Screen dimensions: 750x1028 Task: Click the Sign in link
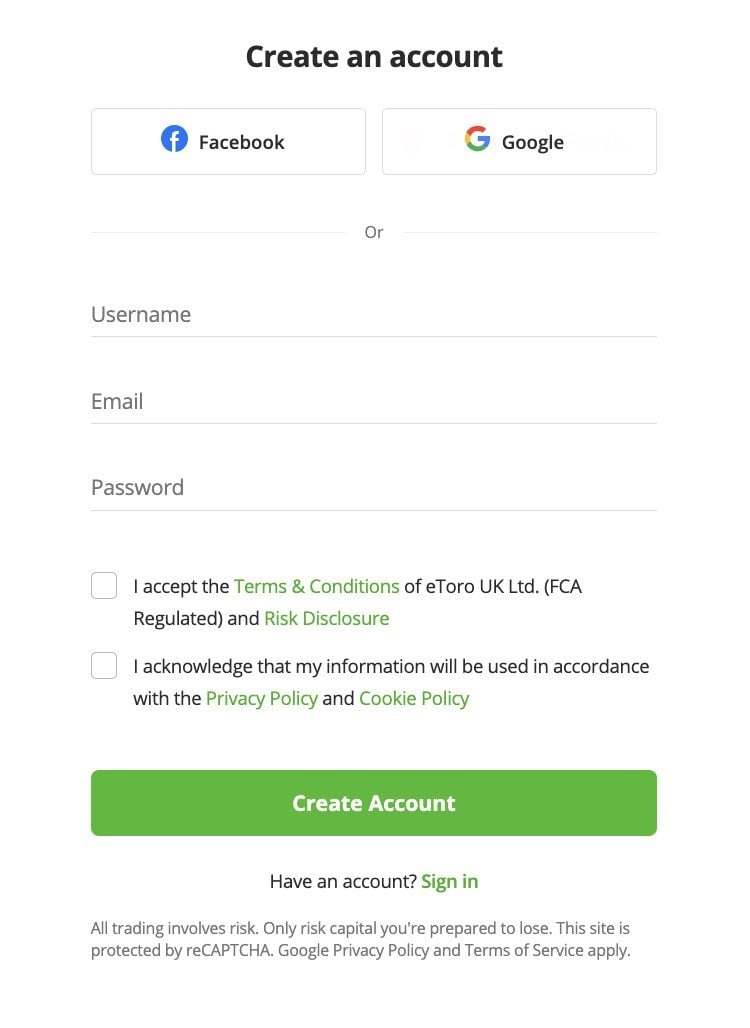[450, 881]
